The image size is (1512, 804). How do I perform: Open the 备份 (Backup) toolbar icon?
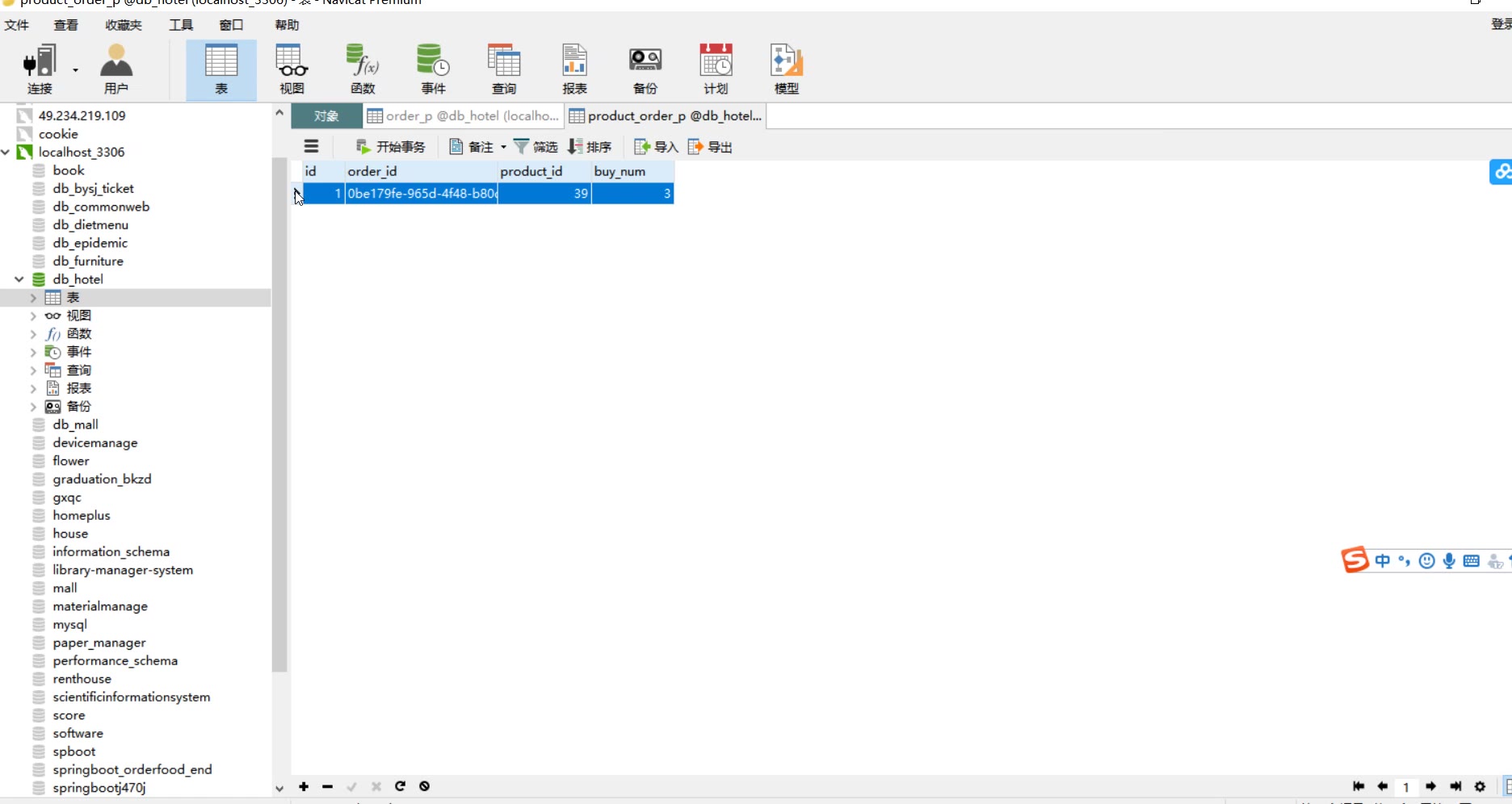coord(645,70)
